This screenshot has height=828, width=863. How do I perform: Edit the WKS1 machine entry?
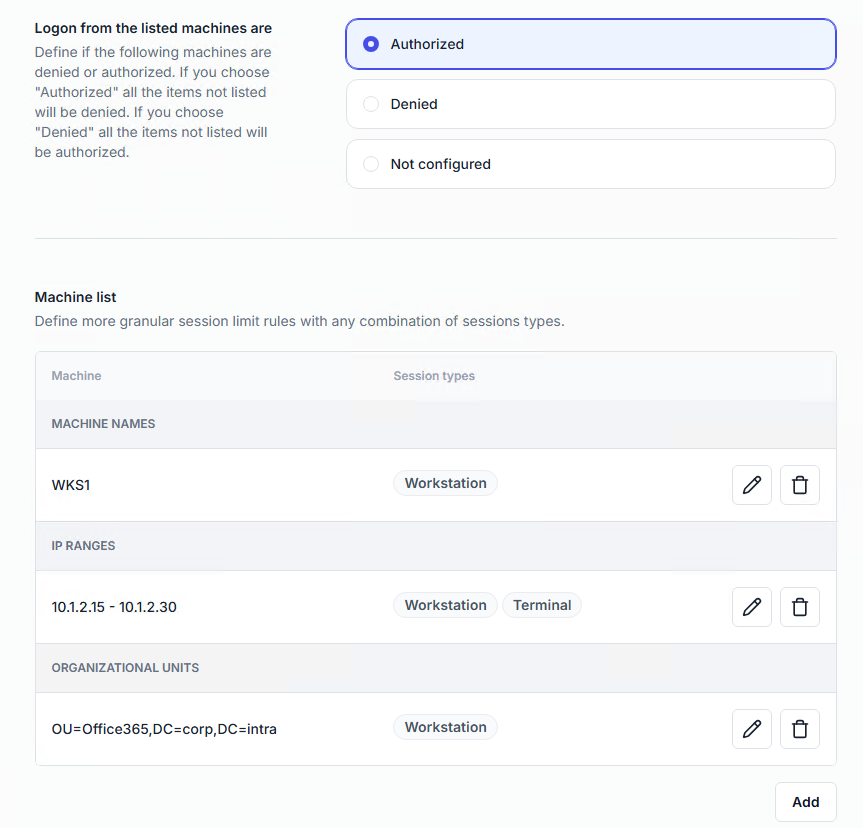click(x=751, y=485)
